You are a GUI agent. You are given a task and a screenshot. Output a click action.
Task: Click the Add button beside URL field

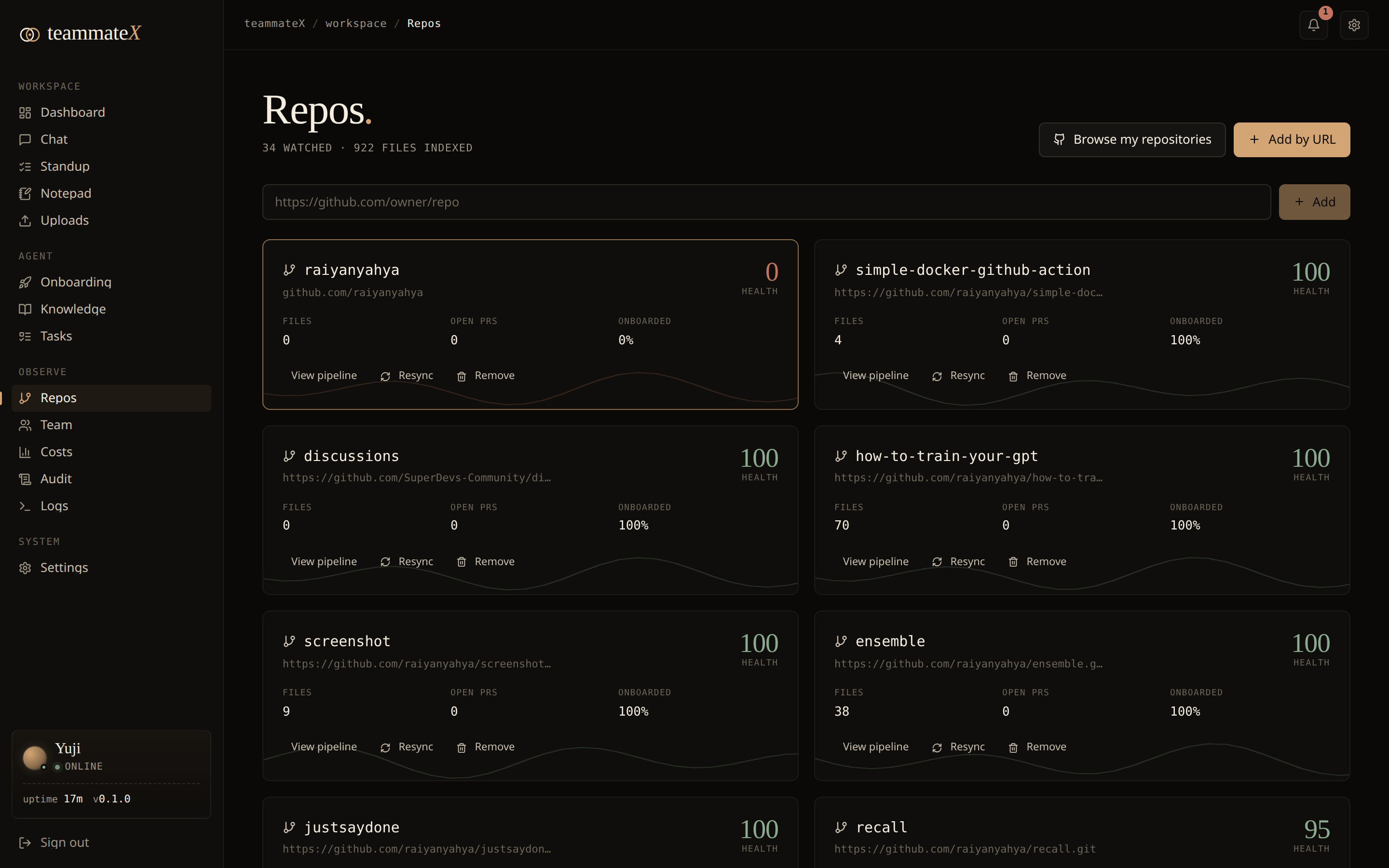(x=1314, y=202)
